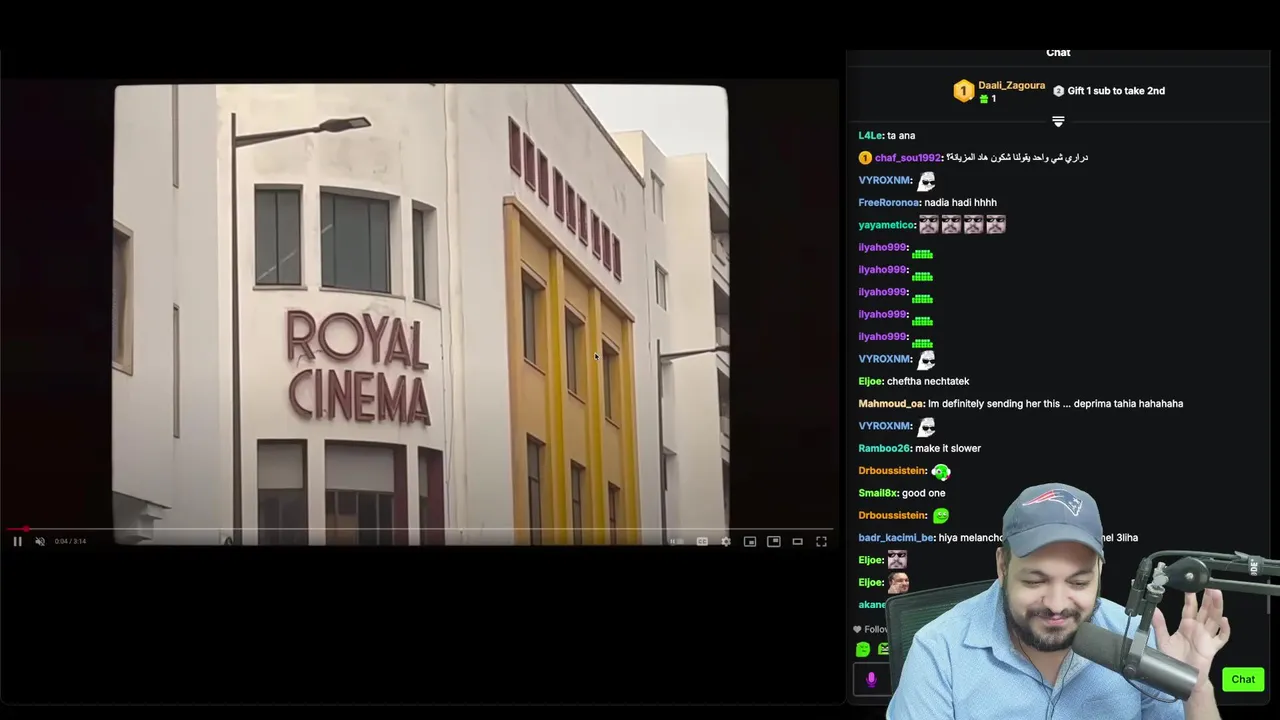Click the Chat panel header
This screenshot has width=1280, height=720.
point(1058,53)
